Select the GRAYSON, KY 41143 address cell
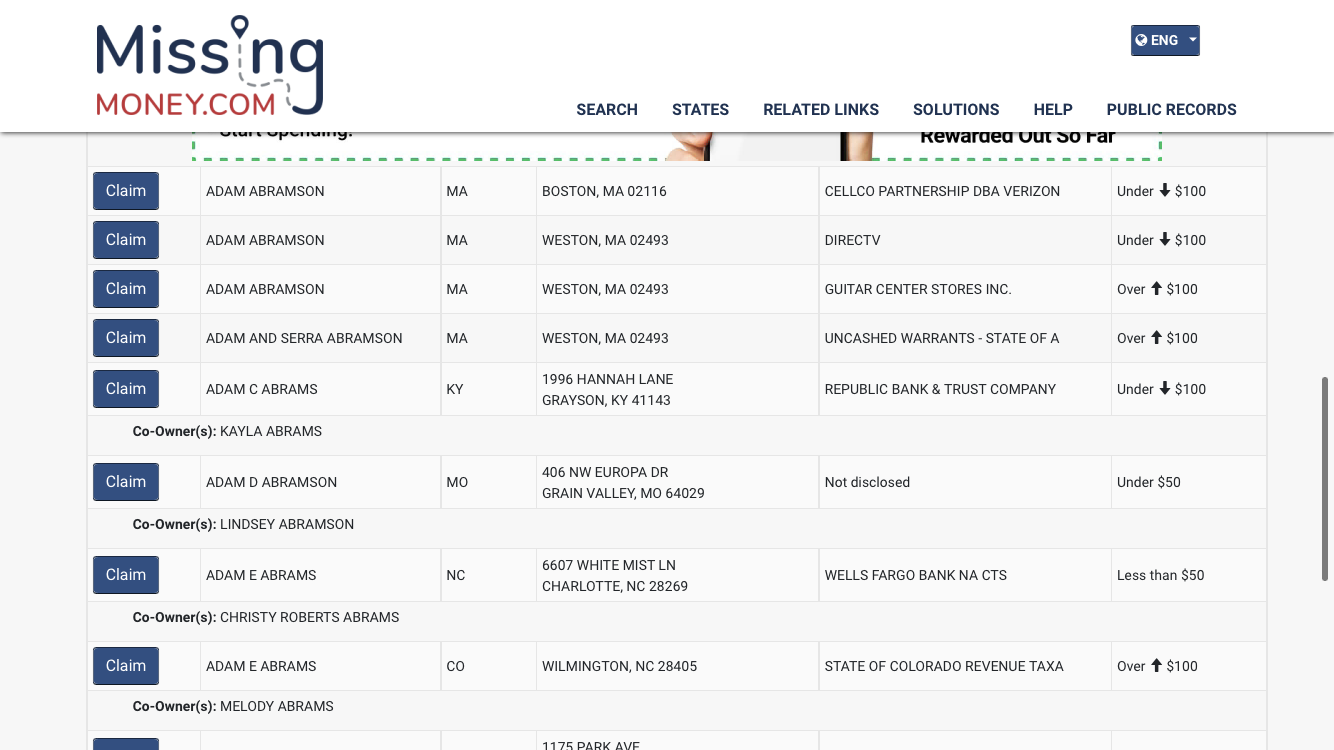The width and height of the screenshot is (1334, 750). [x=677, y=389]
